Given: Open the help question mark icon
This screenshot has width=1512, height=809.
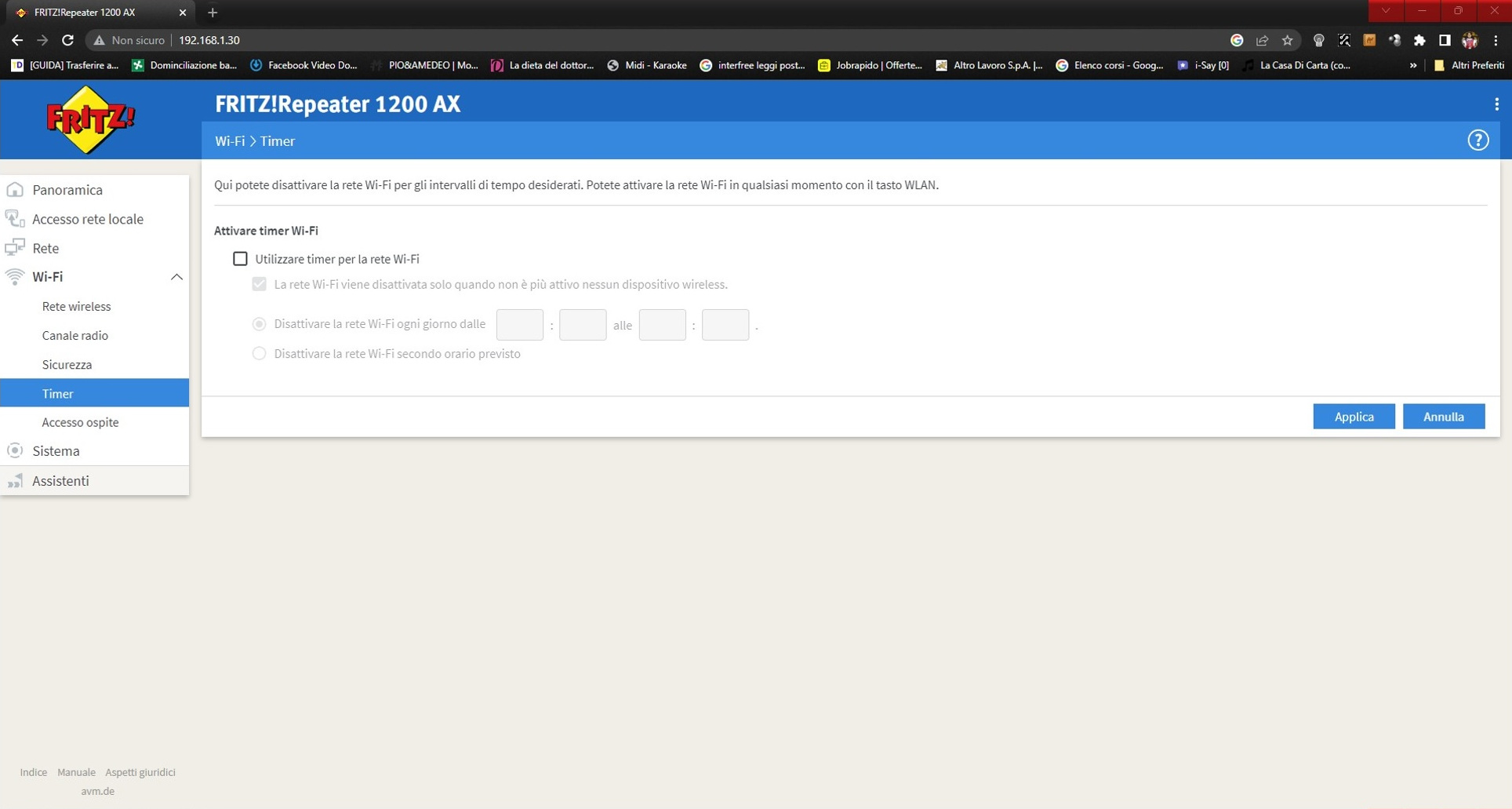Looking at the screenshot, I should (x=1477, y=140).
